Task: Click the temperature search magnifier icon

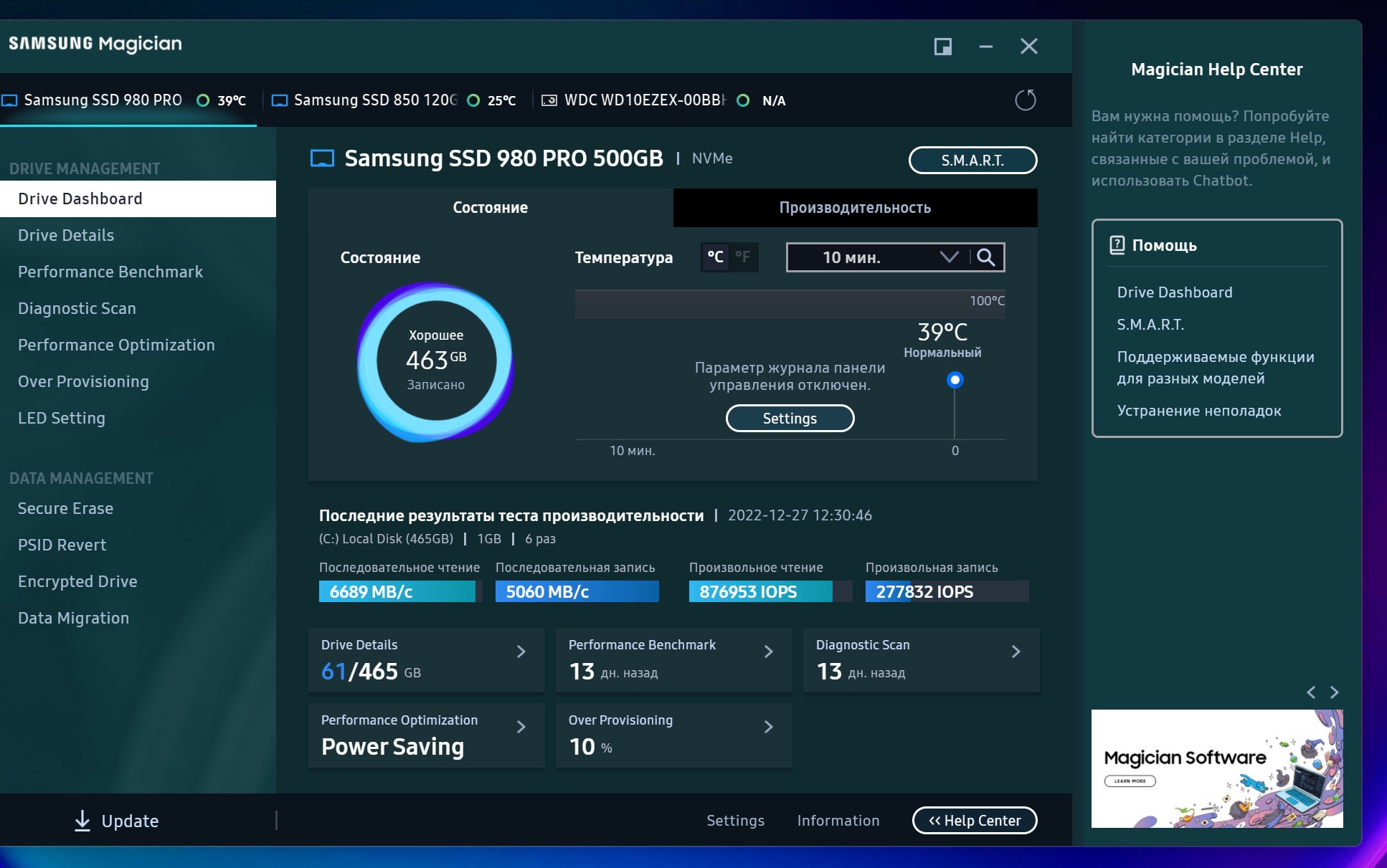Action: [987, 257]
